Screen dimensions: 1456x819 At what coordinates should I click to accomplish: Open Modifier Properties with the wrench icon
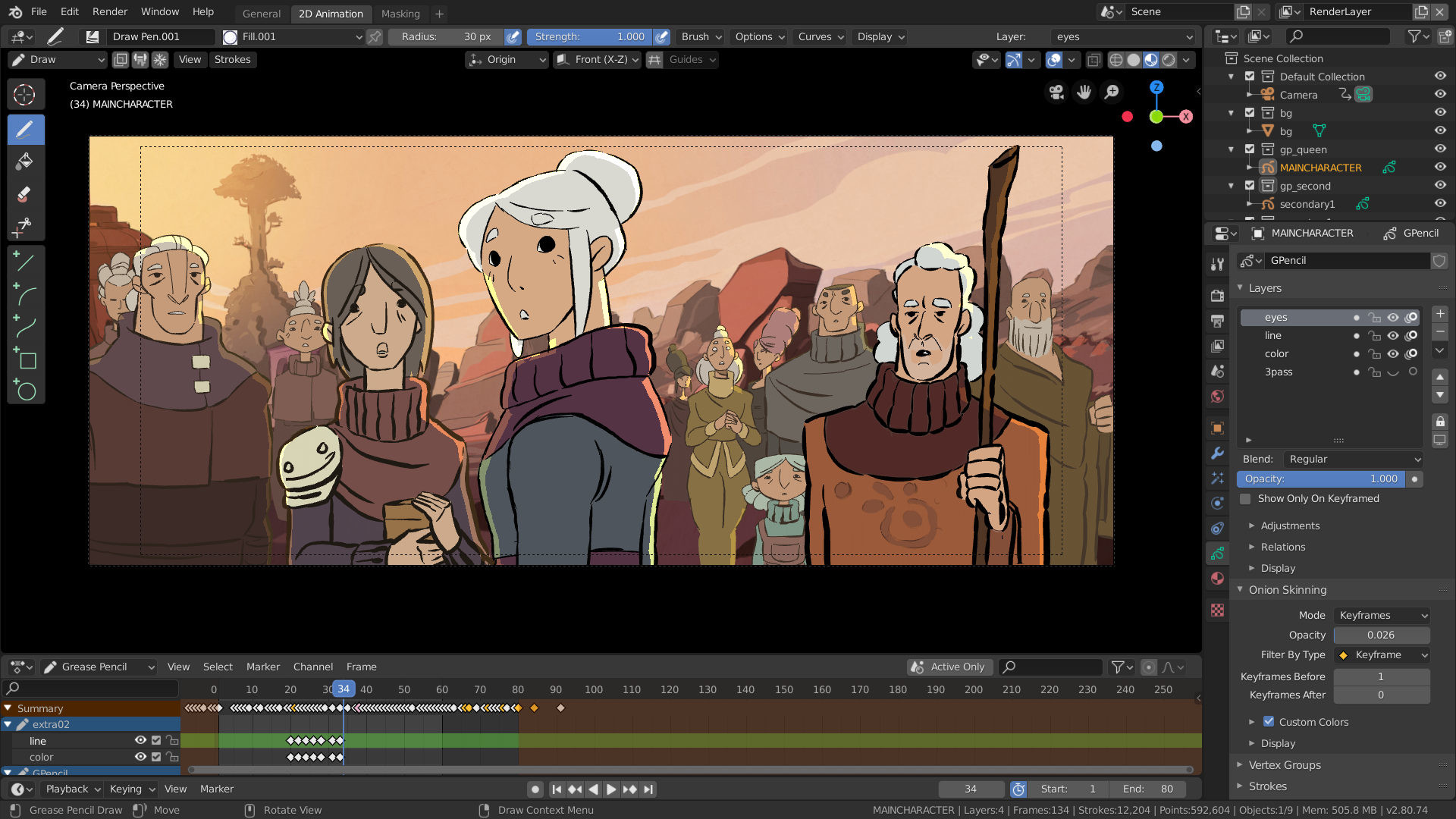tap(1217, 453)
